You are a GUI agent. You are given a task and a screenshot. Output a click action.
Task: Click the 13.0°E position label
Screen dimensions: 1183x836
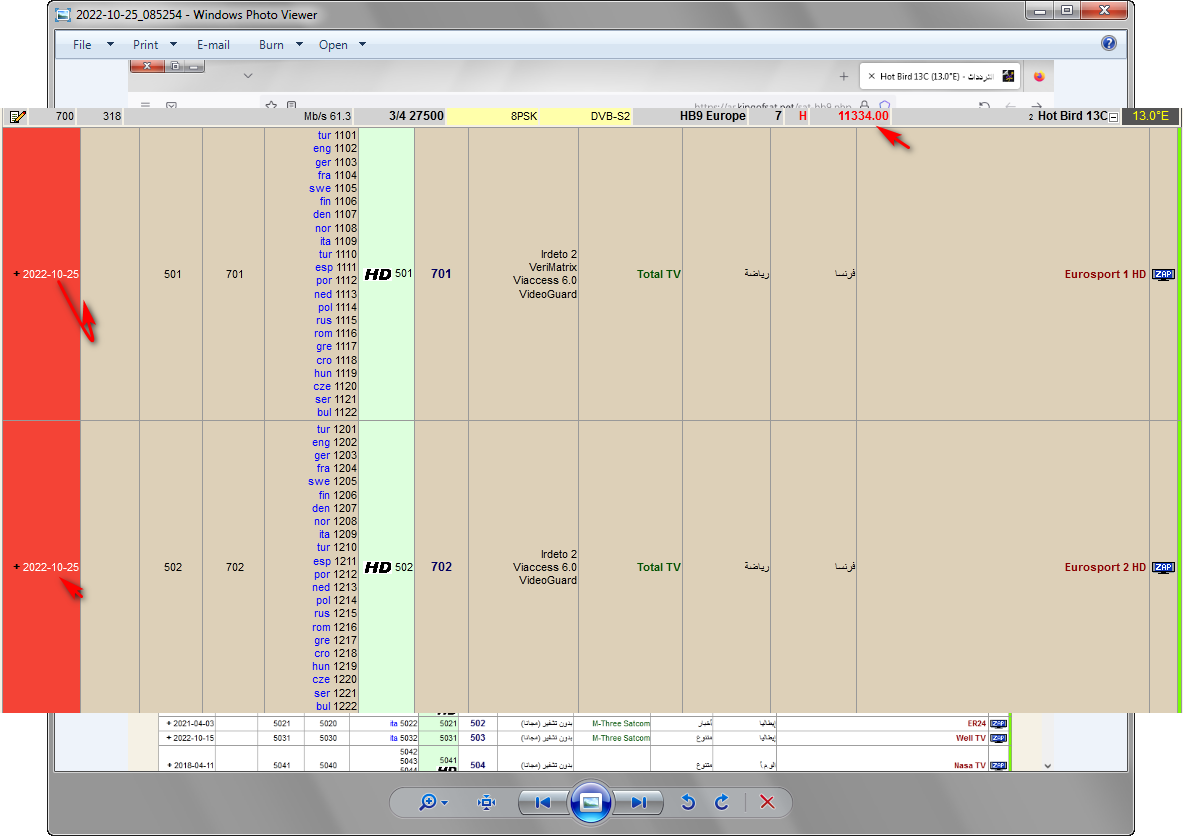pos(1150,115)
